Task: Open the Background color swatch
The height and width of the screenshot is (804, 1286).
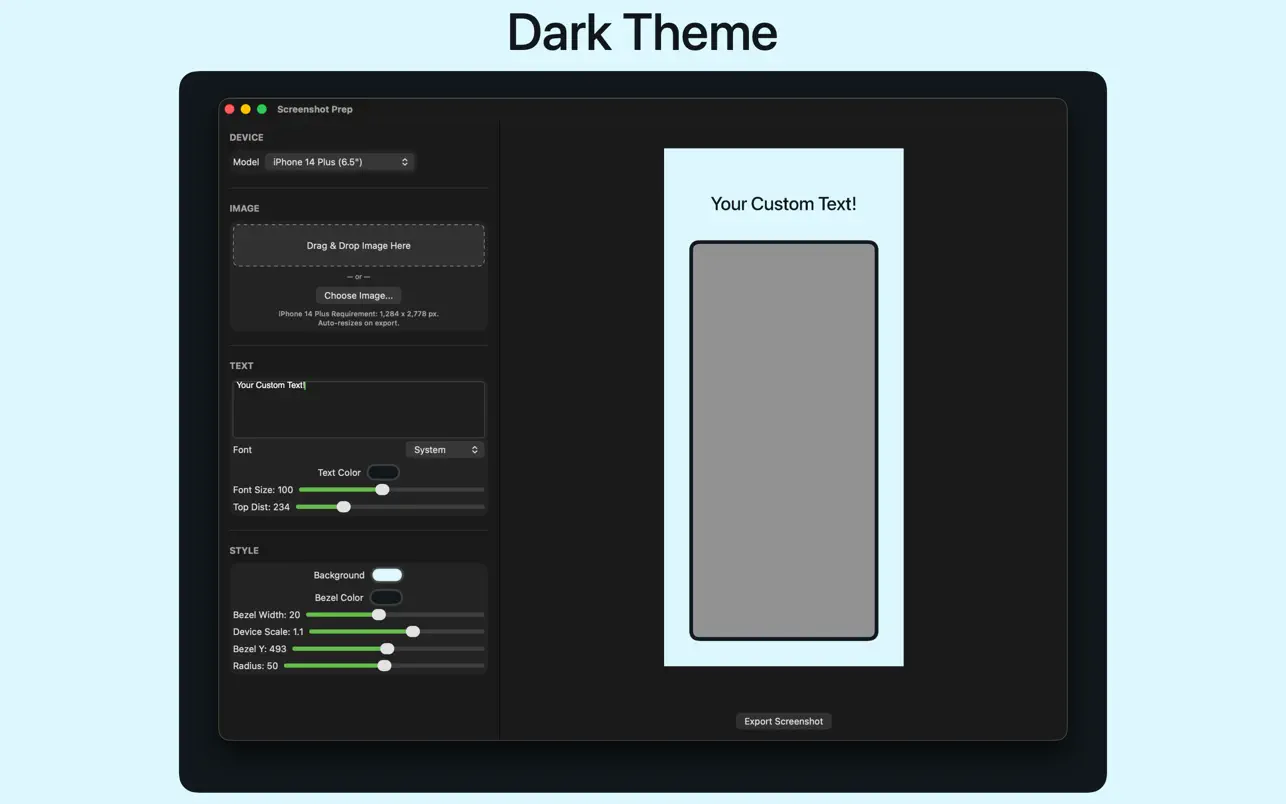Action: (387, 575)
